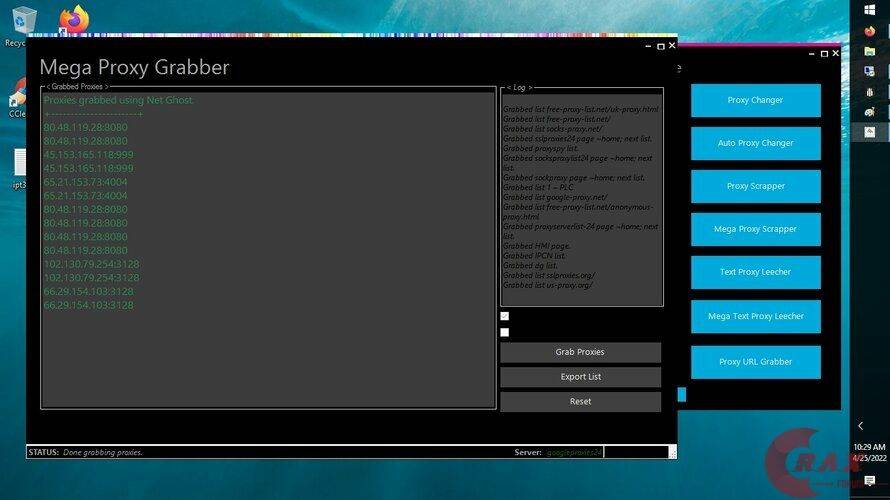Maximize the background Net Ghost menu window
Viewport: 890px width, 500px height.
point(824,54)
